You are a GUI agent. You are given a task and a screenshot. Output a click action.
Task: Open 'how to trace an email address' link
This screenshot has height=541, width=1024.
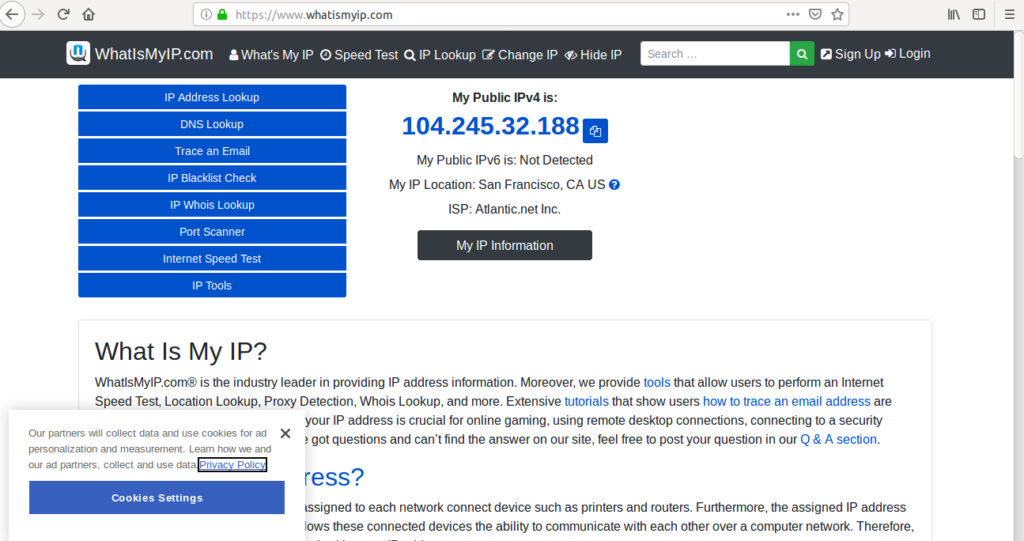tap(787, 401)
